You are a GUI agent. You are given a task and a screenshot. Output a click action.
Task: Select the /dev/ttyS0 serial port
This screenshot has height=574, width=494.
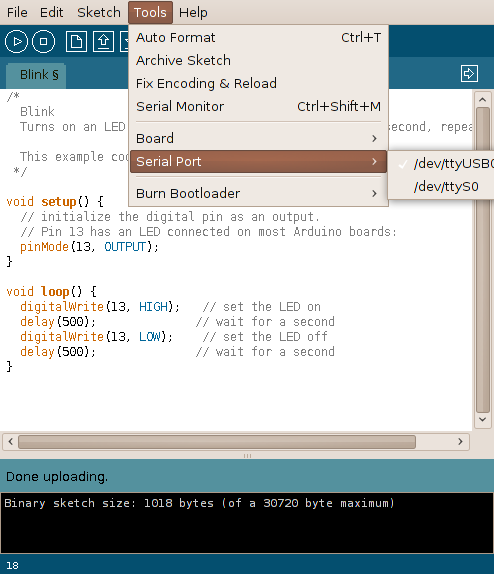point(442,187)
